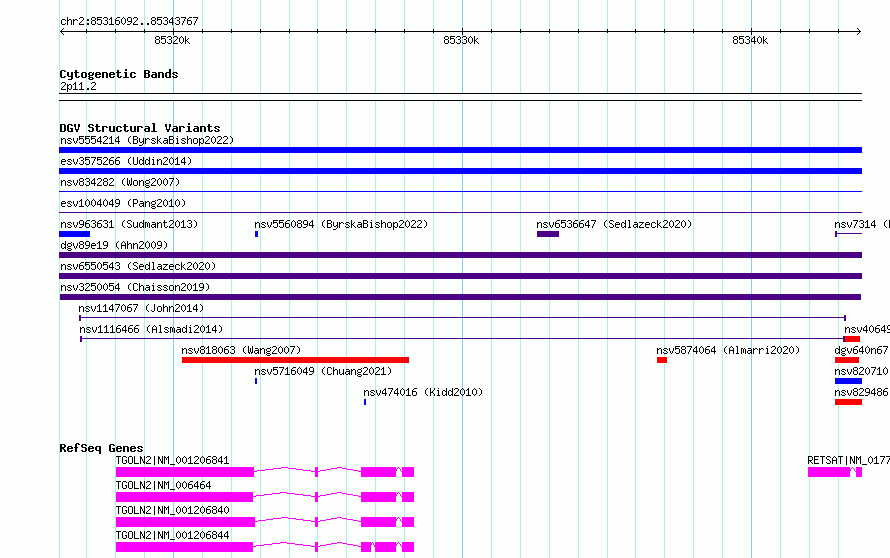Click the RefSeq Genes track title
Image resolution: width=890 pixels, height=558 pixels.
coord(101,448)
